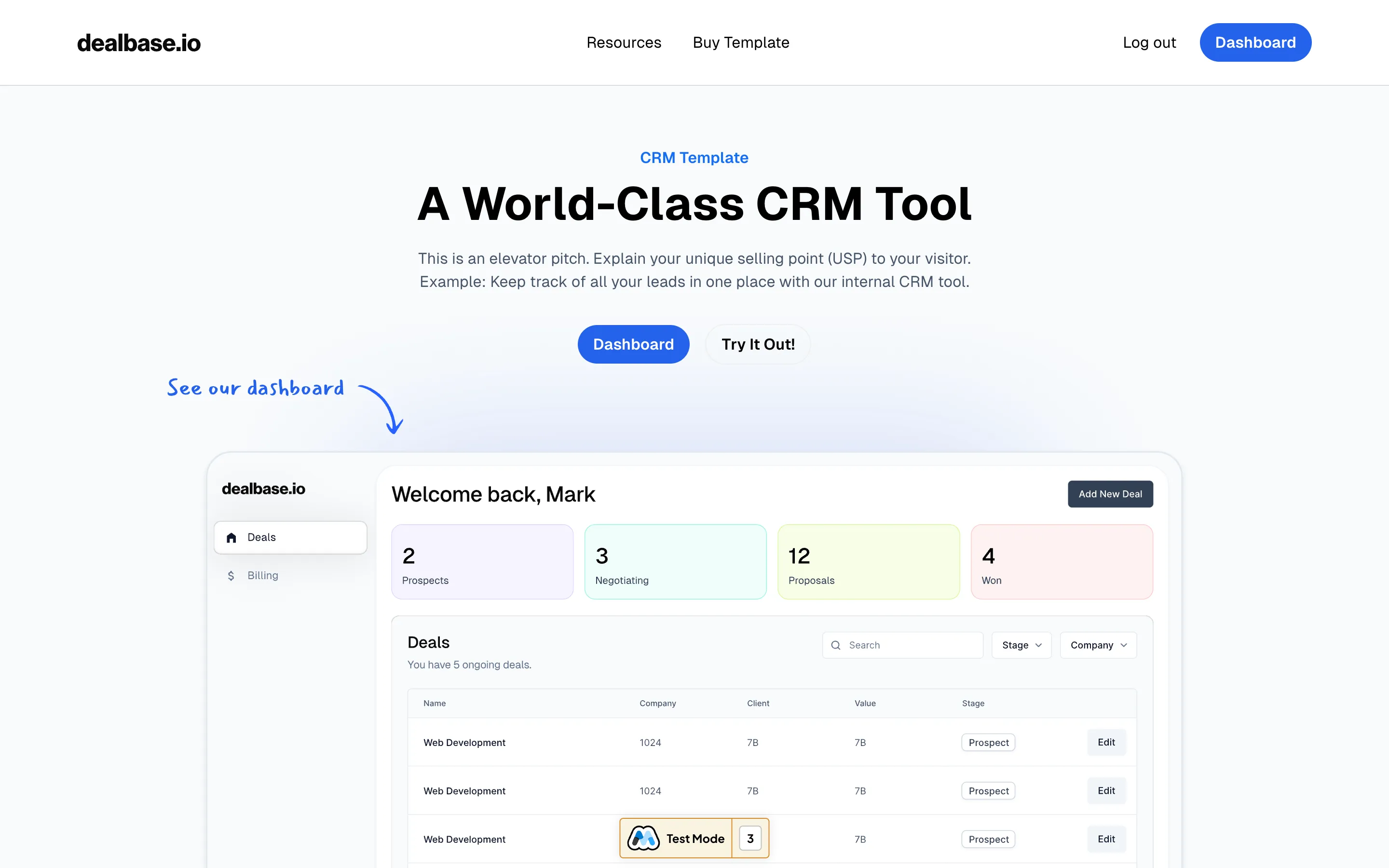
Task: Sort by Company column header
Action: (658, 703)
